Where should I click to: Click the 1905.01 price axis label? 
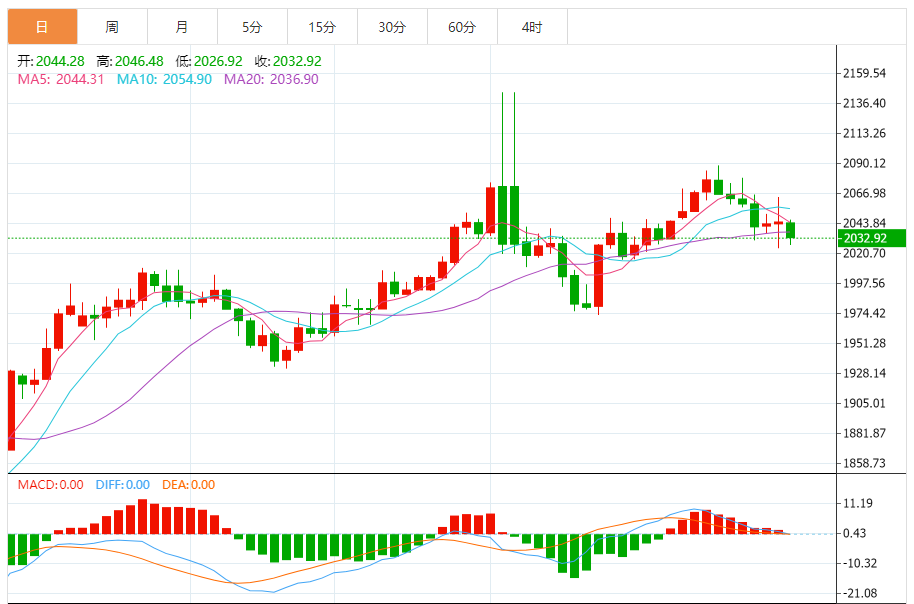click(x=864, y=403)
